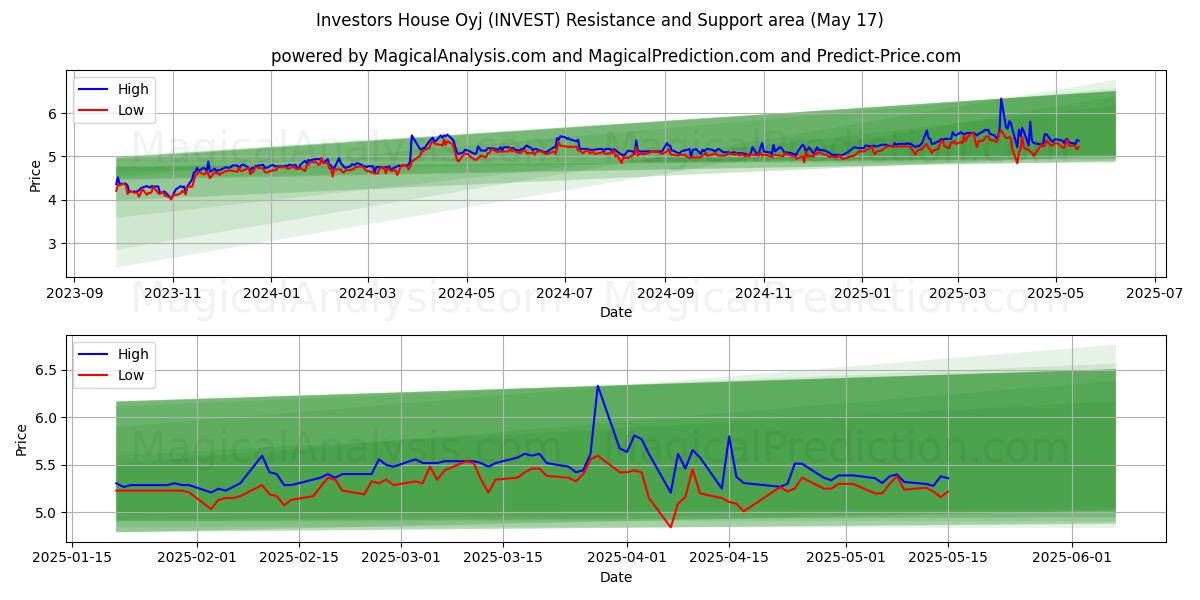Screen dimensions: 1200x600
Task: Click the '2025-03-15' date label on bottom chart
Action: pyautogui.click(x=504, y=559)
